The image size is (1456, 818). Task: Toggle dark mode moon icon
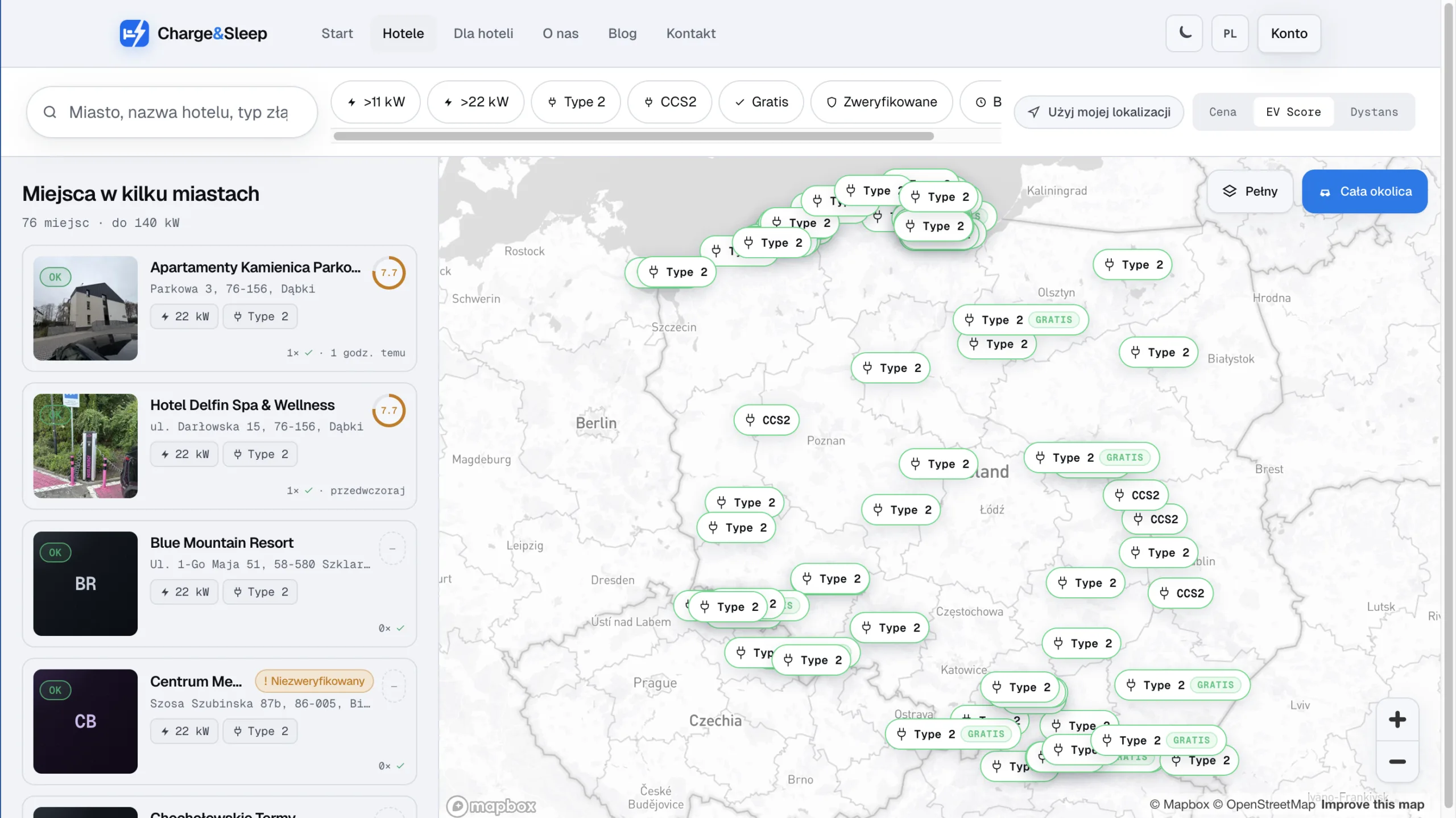click(x=1184, y=33)
